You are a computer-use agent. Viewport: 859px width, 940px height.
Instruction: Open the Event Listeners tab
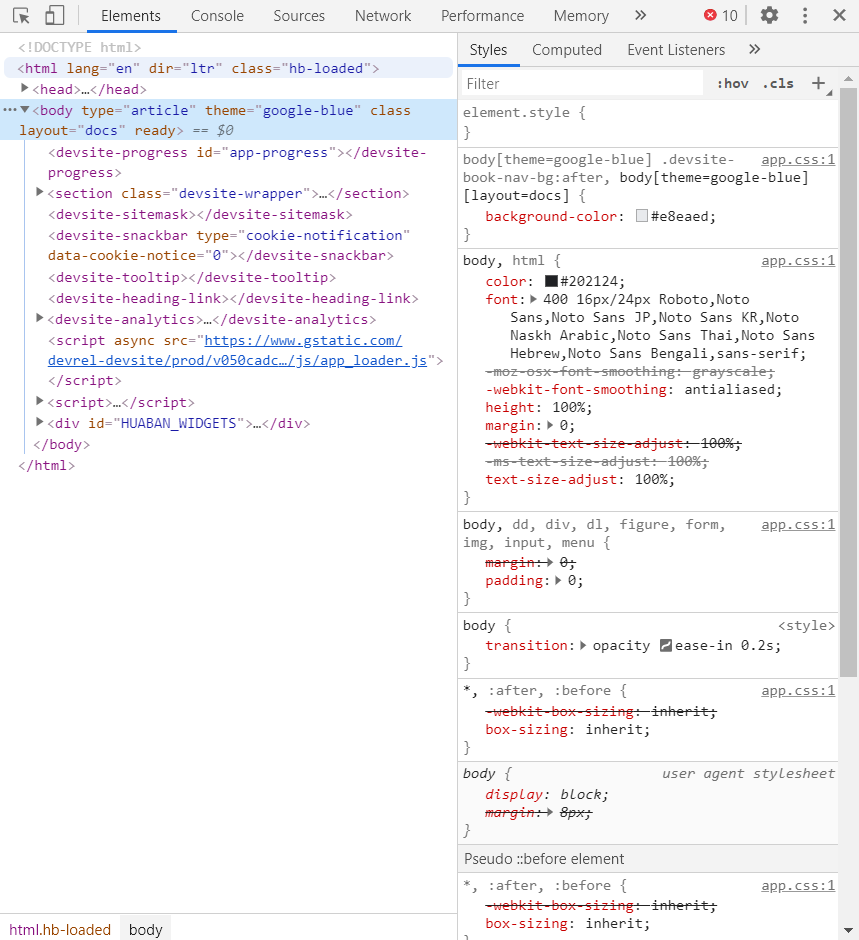(676, 50)
